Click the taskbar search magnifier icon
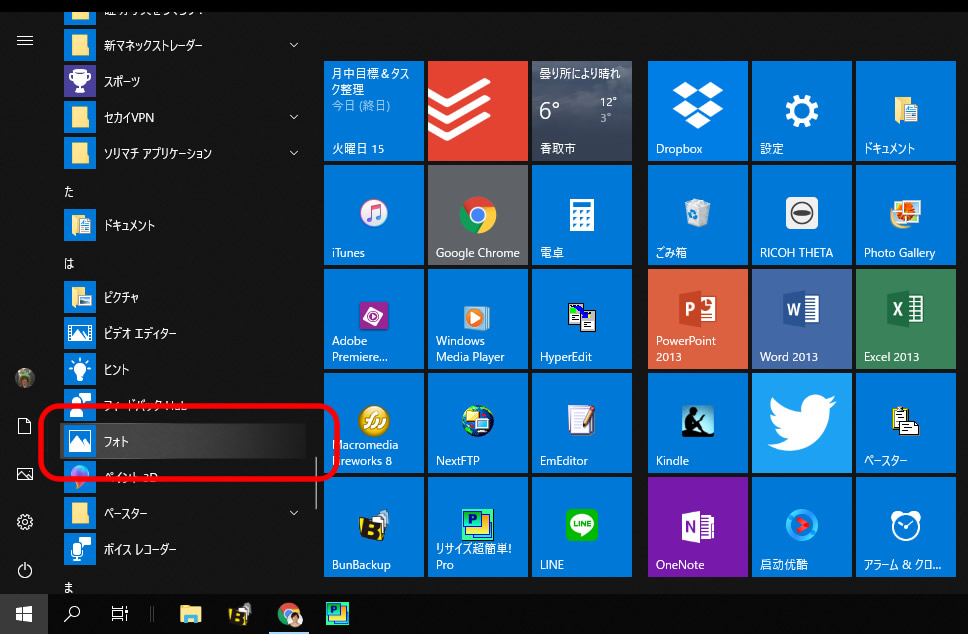 (72, 613)
